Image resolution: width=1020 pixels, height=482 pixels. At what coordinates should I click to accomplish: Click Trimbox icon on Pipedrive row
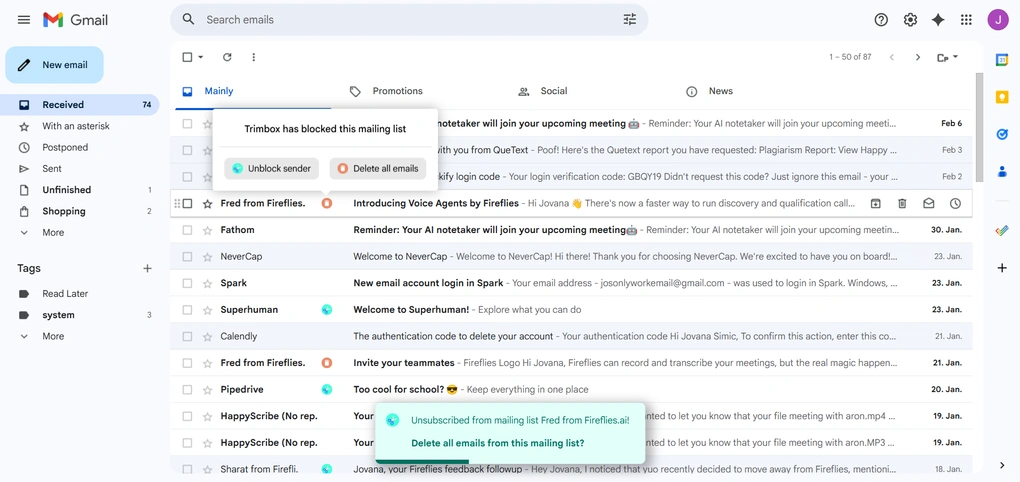point(327,390)
